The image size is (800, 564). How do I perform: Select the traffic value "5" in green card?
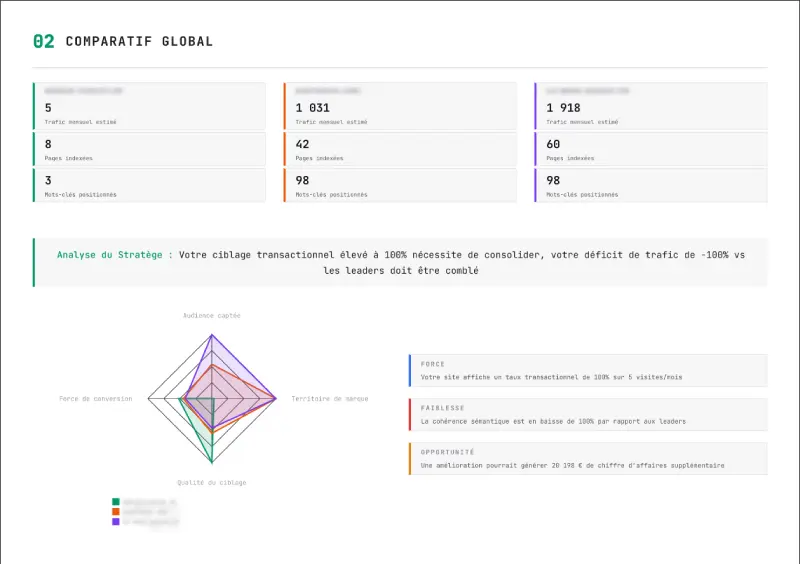pyautogui.click(x=48, y=108)
